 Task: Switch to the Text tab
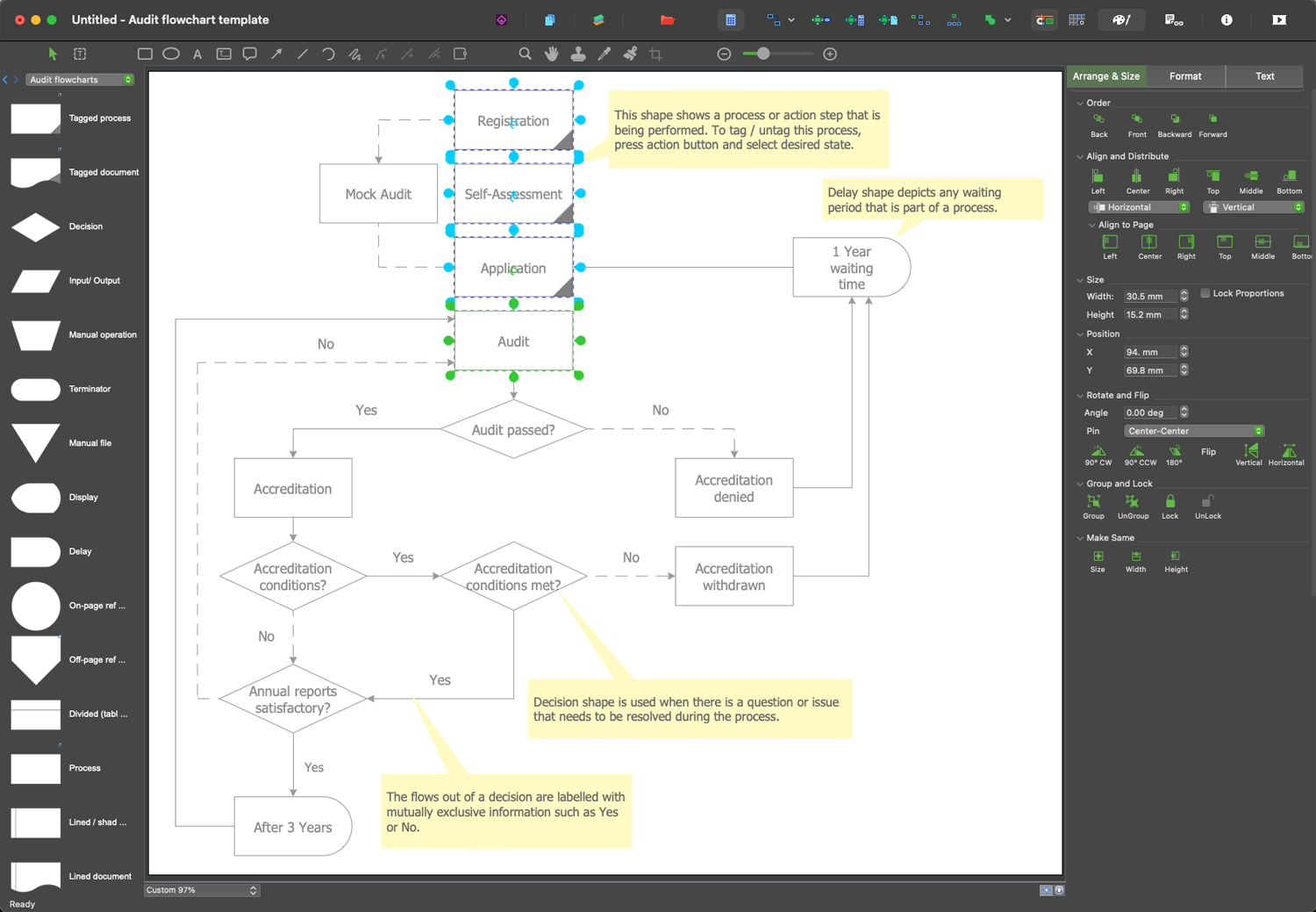pyautogui.click(x=1264, y=76)
